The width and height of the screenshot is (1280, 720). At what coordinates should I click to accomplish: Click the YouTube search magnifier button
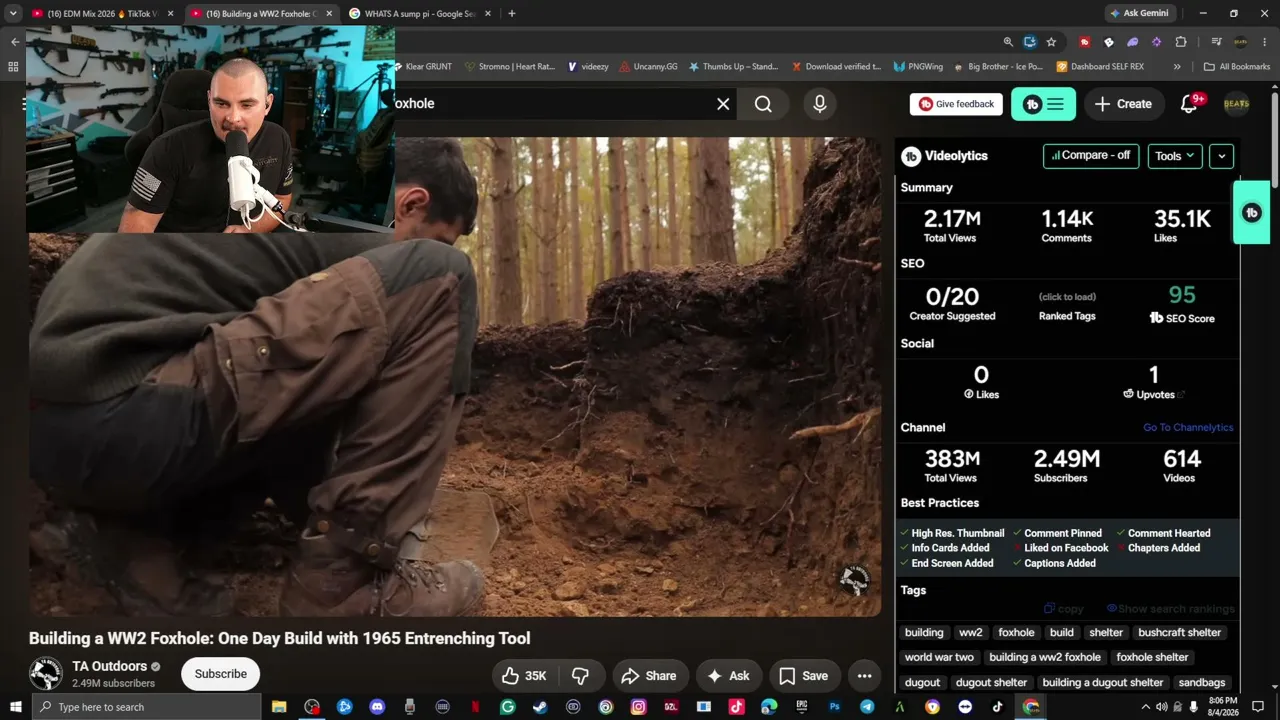coord(763,104)
